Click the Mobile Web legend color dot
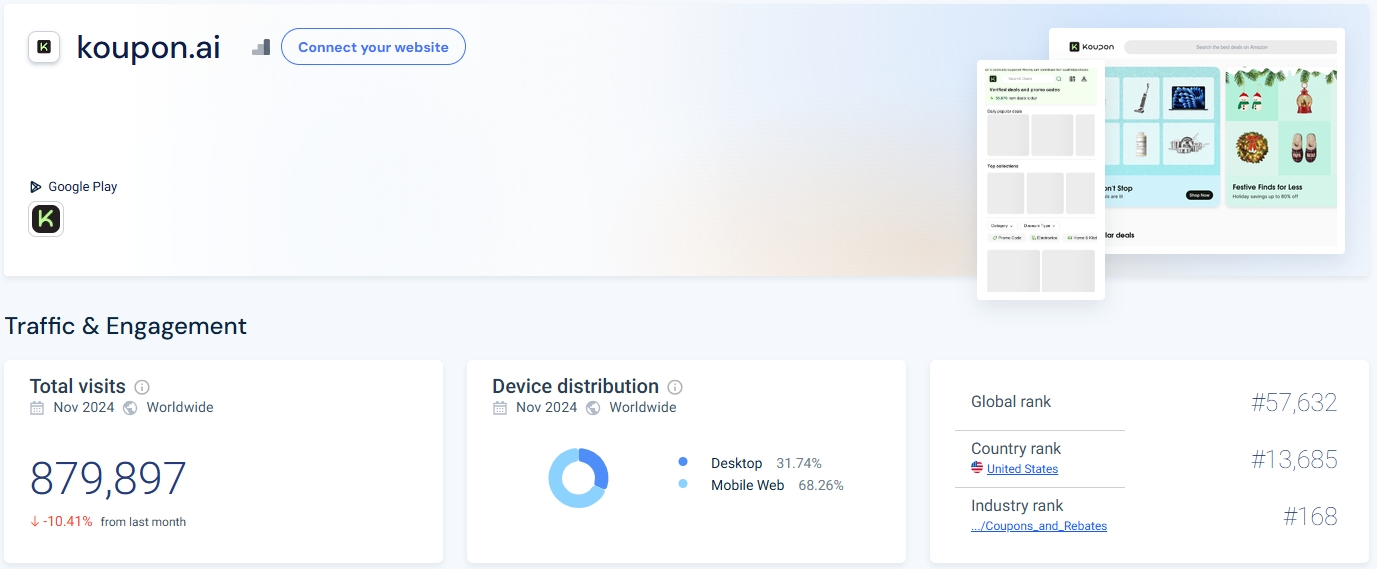Viewport: 1377px width, 569px height. click(683, 484)
